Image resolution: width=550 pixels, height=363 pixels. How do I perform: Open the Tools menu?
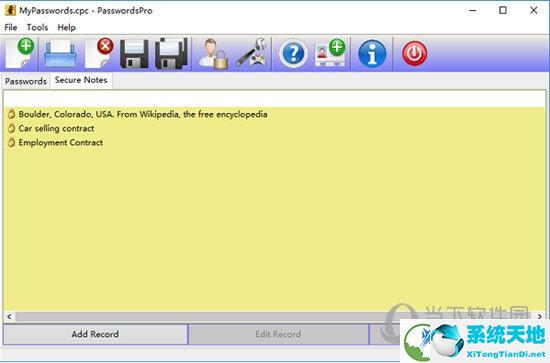click(x=37, y=27)
